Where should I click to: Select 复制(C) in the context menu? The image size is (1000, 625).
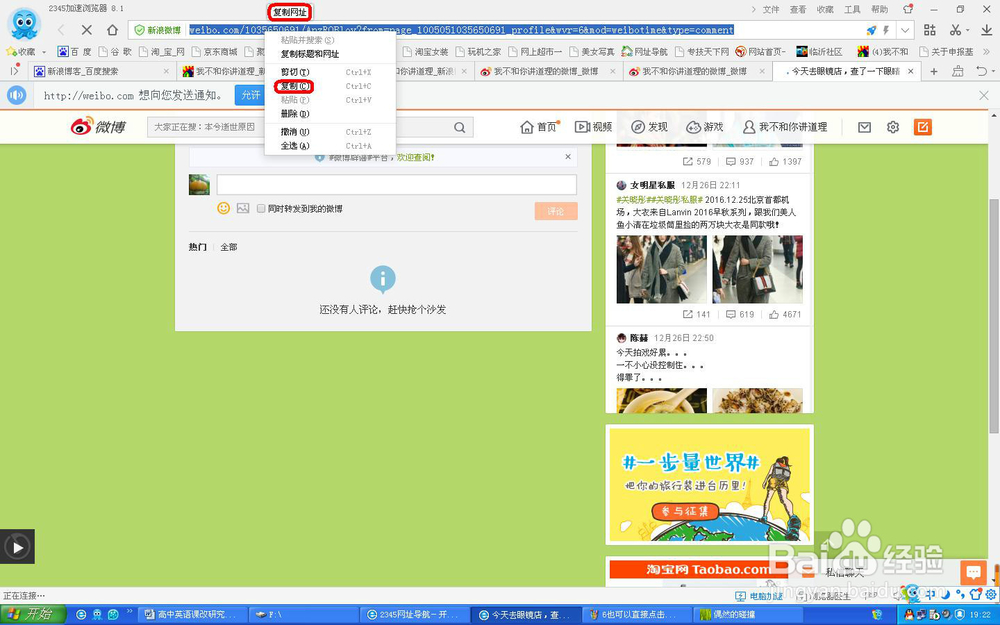pos(330,86)
